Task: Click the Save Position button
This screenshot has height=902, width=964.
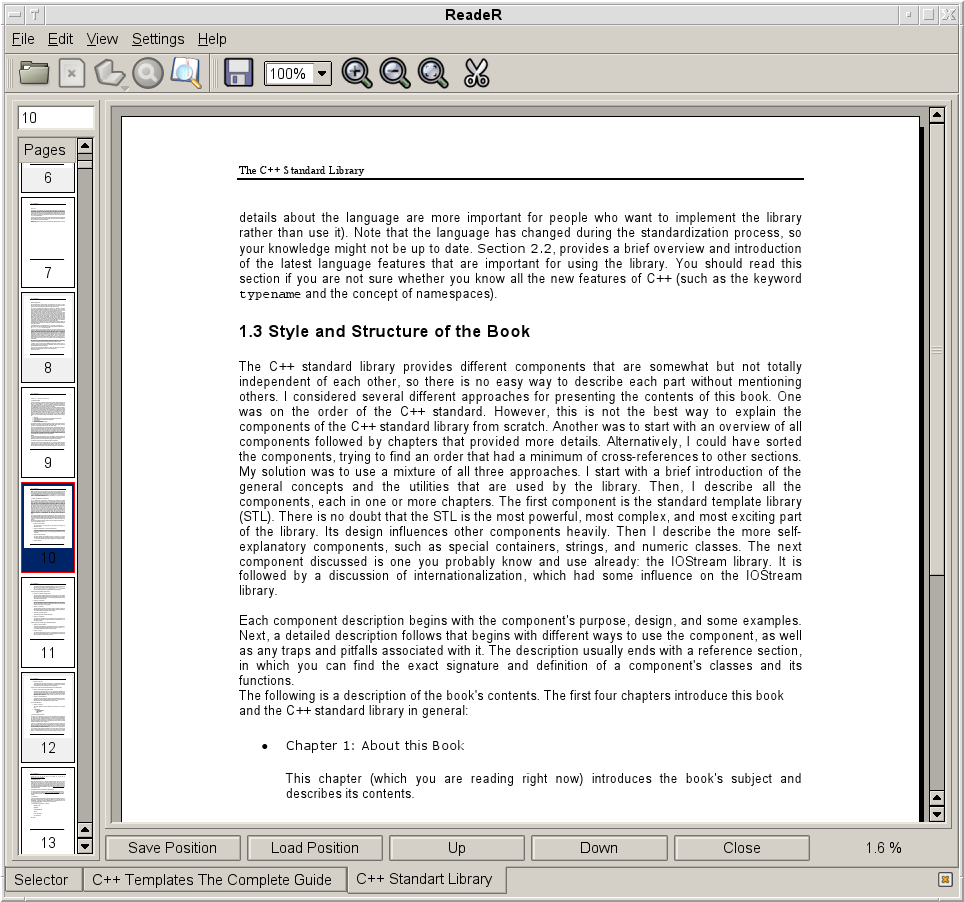Action: 173,848
